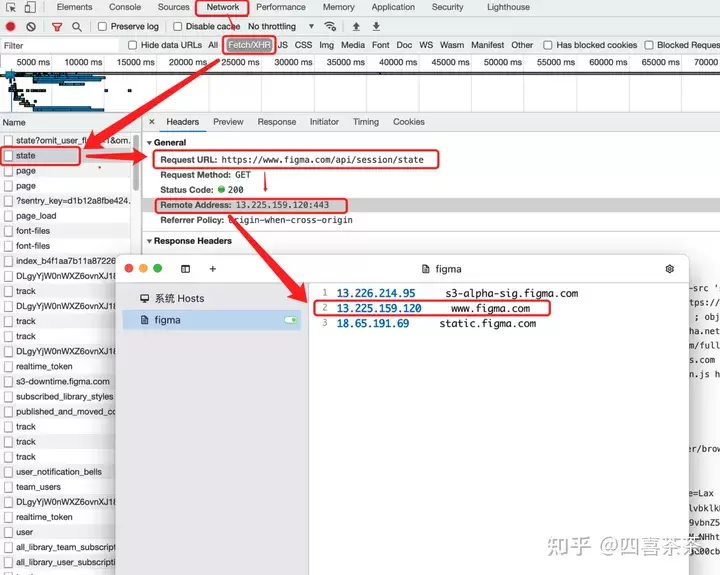The height and width of the screenshot is (575, 720).
Task: Collapse the Response Headers section
Action: [149, 241]
